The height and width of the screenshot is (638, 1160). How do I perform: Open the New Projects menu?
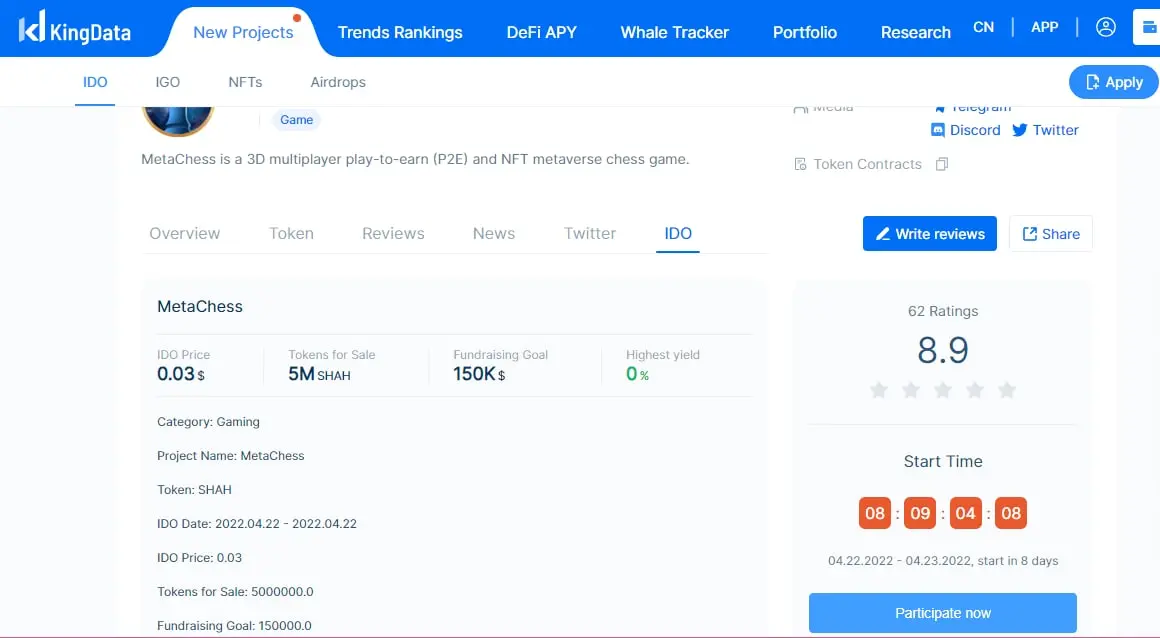coord(243,33)
